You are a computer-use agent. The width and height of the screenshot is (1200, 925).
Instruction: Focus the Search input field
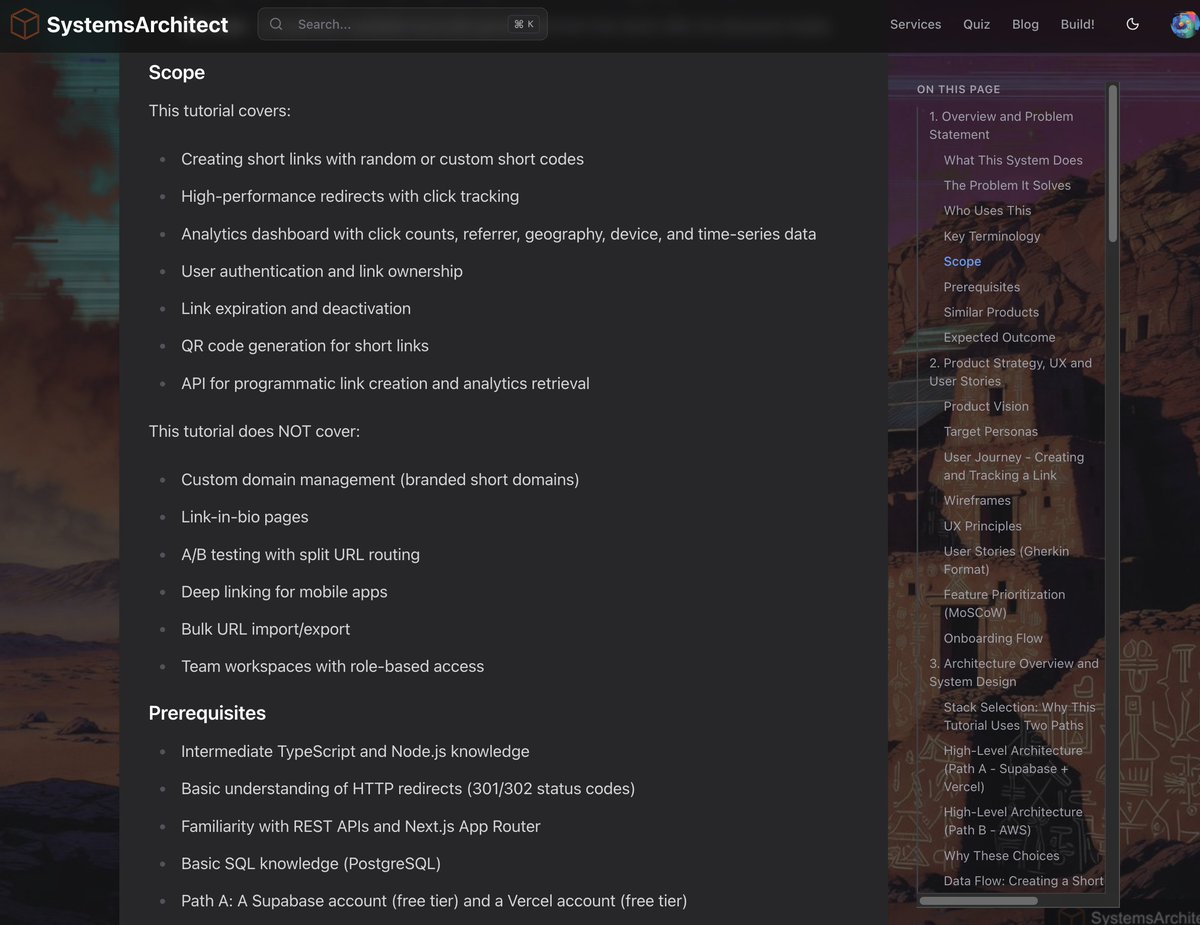402,24
